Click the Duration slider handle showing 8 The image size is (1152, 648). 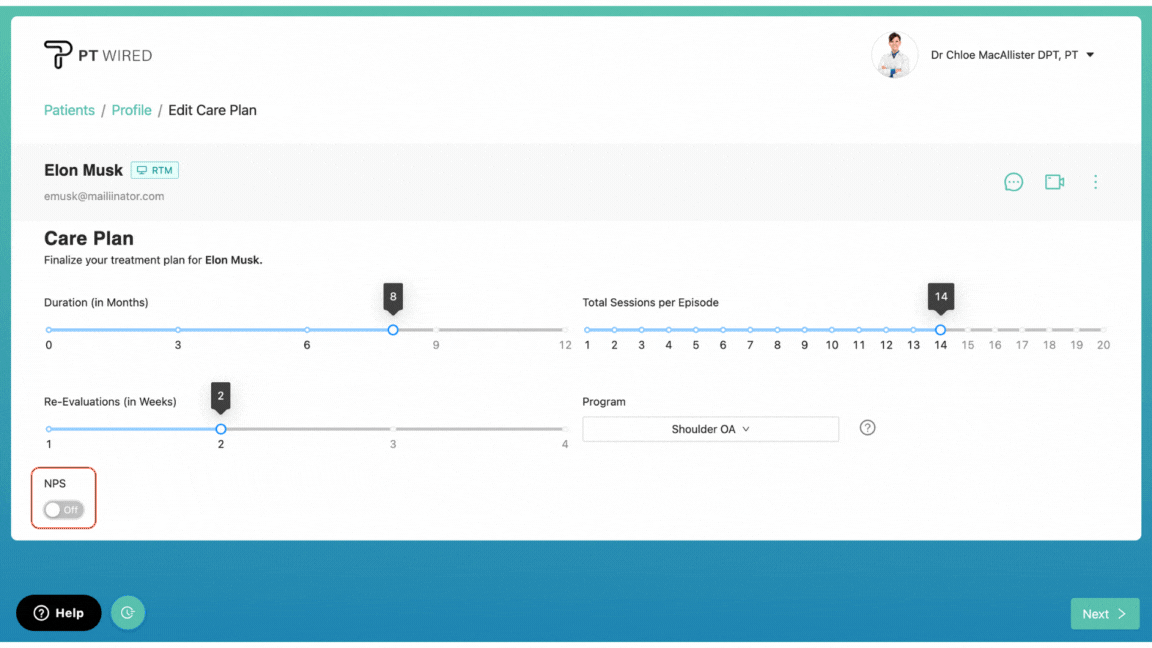point(393,329)
